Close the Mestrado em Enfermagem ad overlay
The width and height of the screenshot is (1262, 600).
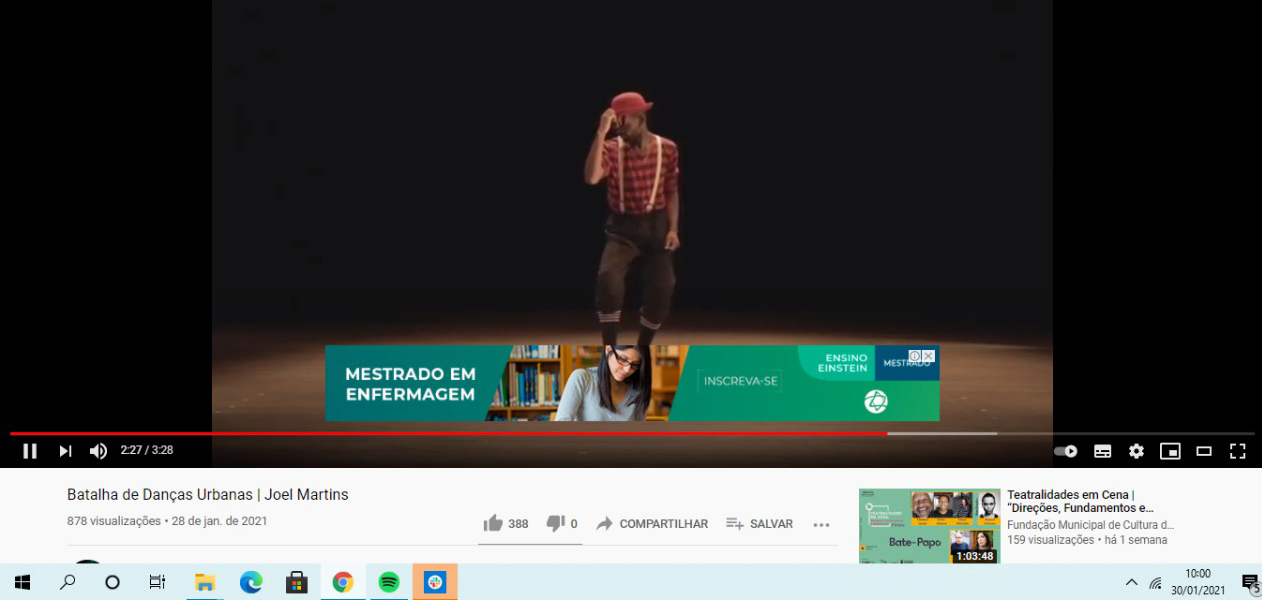[928, 356]
